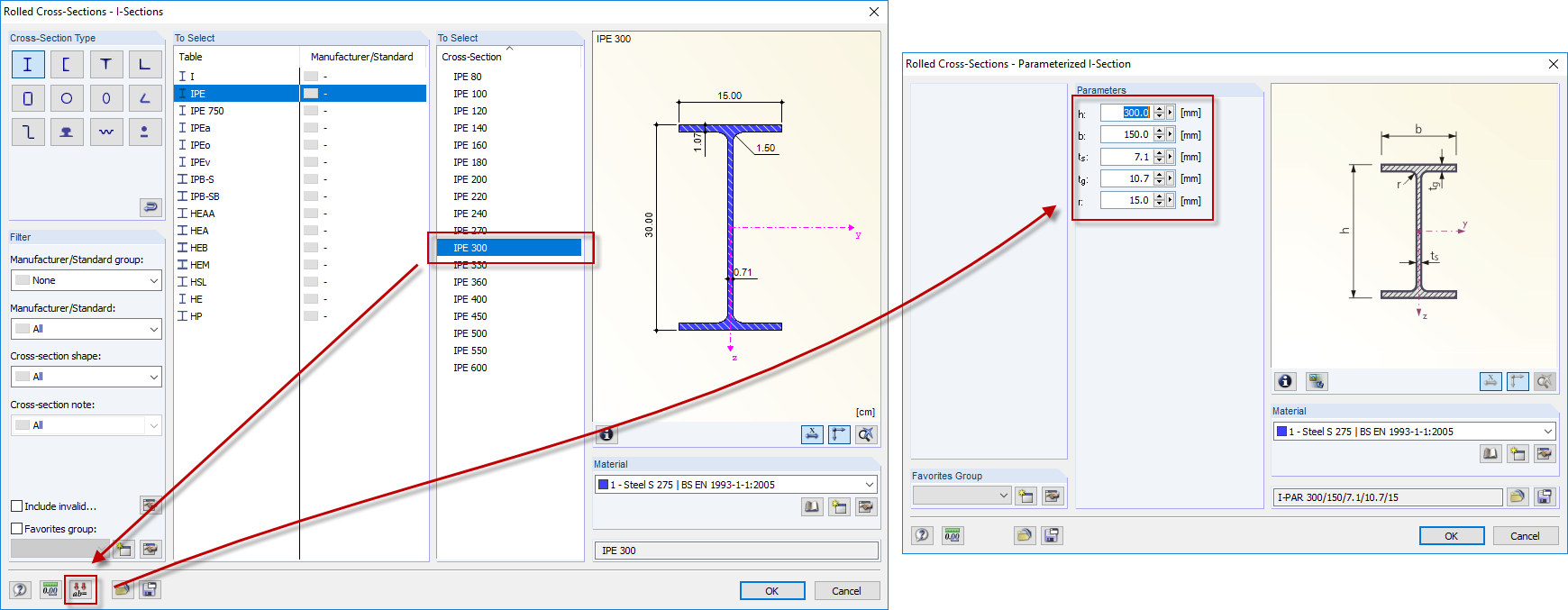The width and height of the screenshot is (1568, 610).
Task: Open material library in I-Sections dialog
Action: [812, 507]
